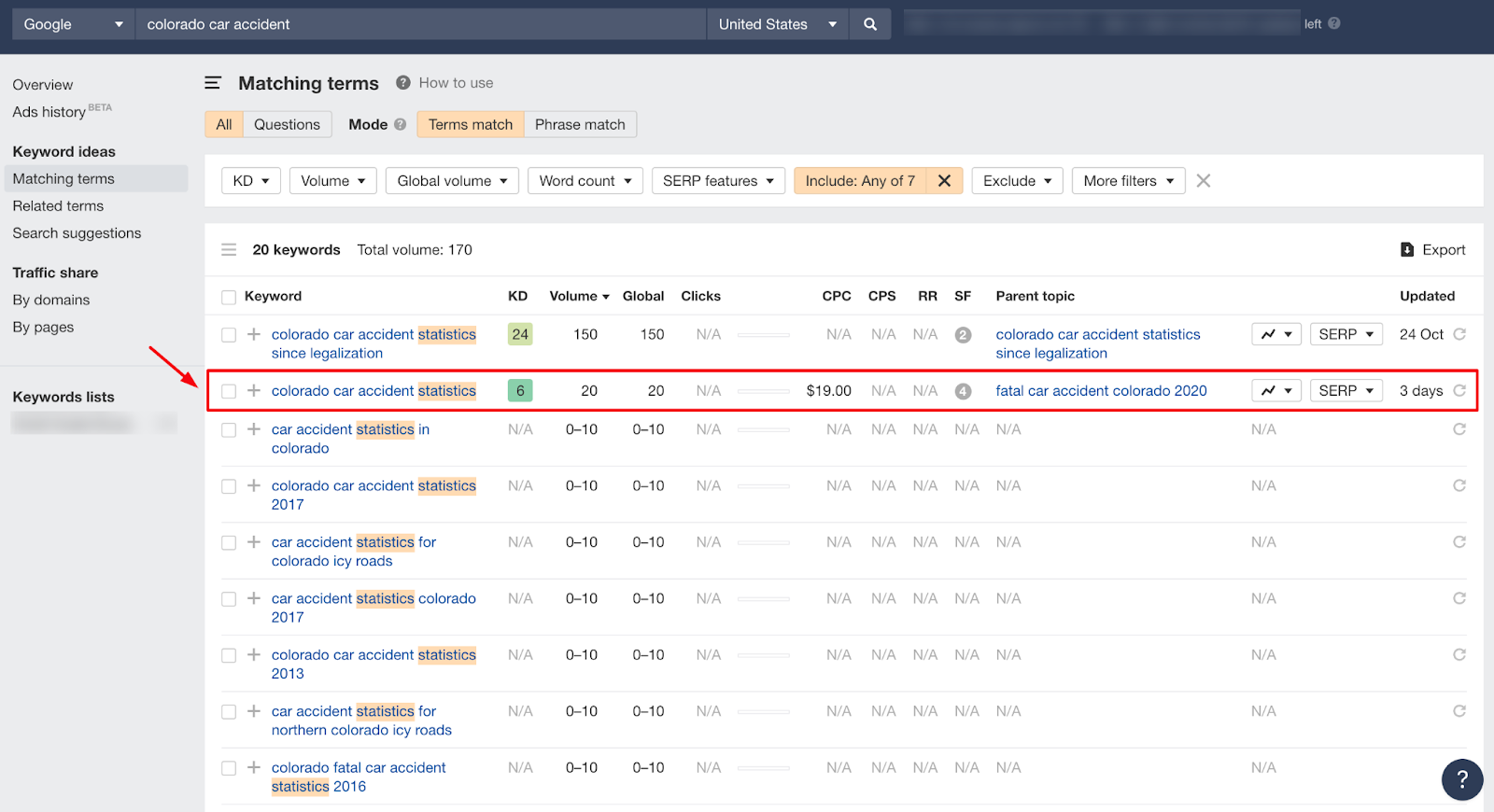Check 'car accident statistics for colorado icy roads' row

[229, 542]
